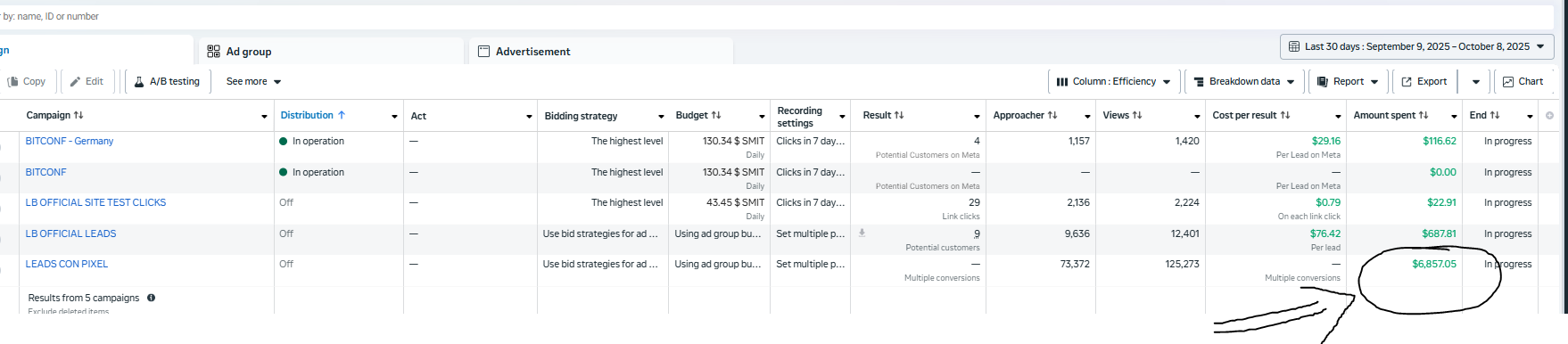1568x344 pixels.
Task: Open Act column dropdown arrow
Action: click(x=529, y=117)
